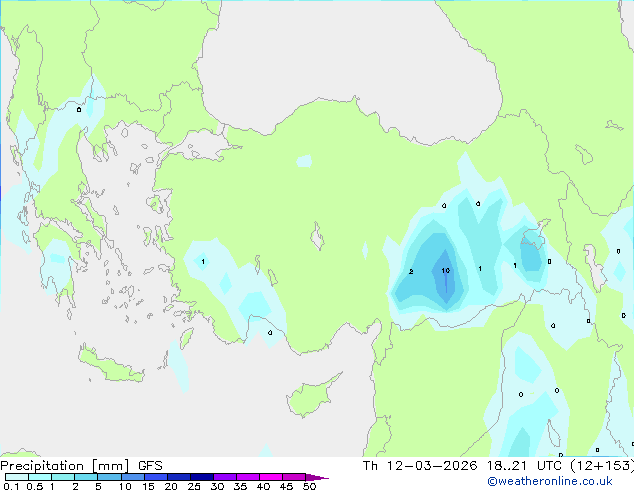Click the 'Precipitation [mm]' title label

(65, 466)
